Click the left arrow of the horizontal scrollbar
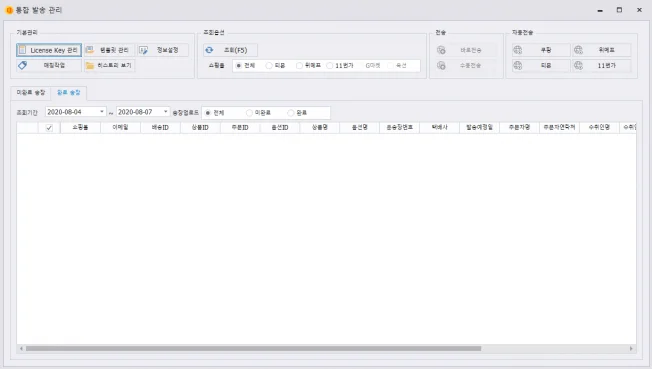 [21, 349]
